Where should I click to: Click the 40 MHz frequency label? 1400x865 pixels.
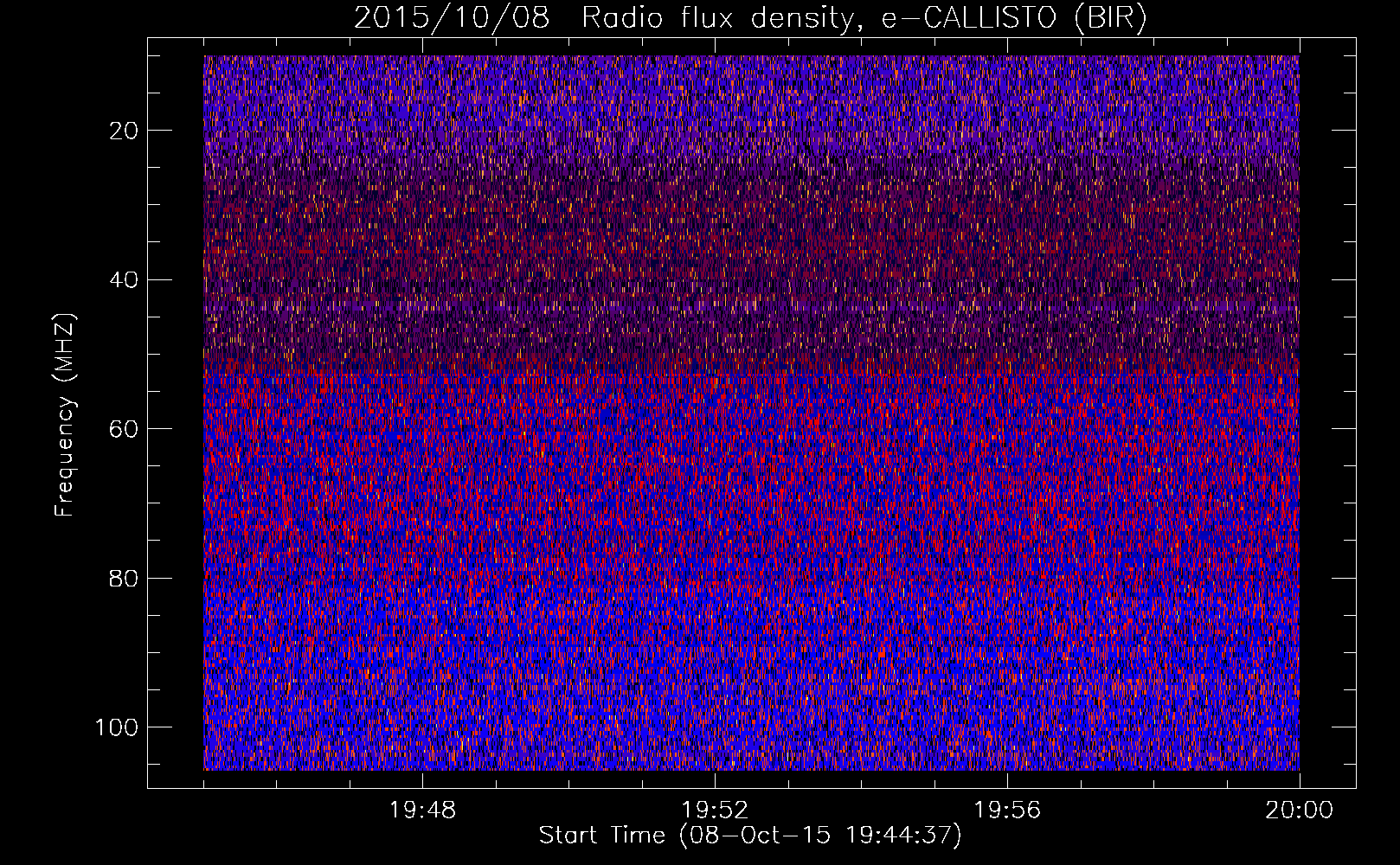pos(124,280)
